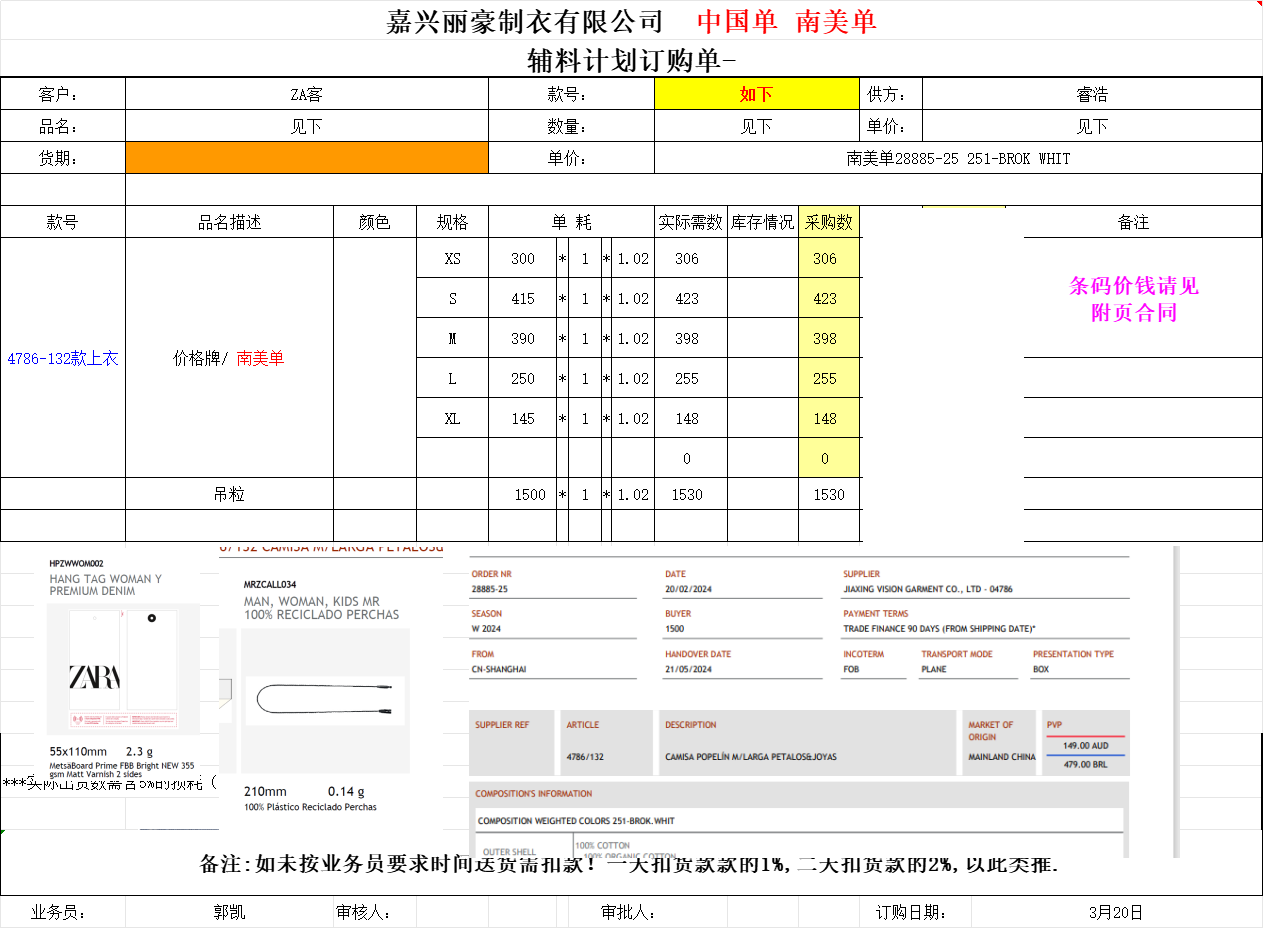Click the 价格牌/ 南美单 description cell
This screenshot has width=1263, height=928.
(229, 358)
